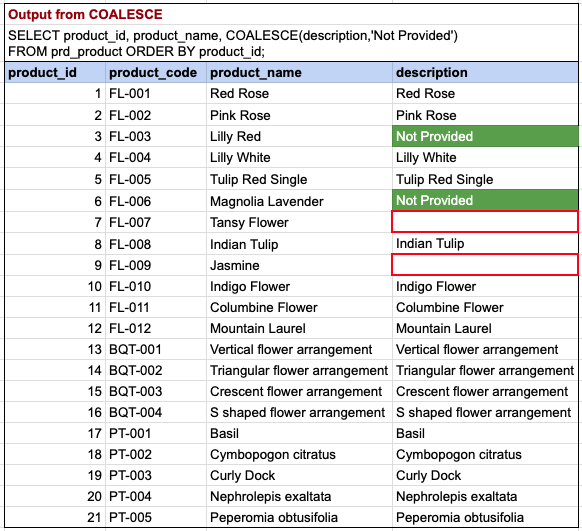The width and height of the screenshot is (582, 531).
Task: Click the FL-001 product code cell
Action: coord(156,94)
